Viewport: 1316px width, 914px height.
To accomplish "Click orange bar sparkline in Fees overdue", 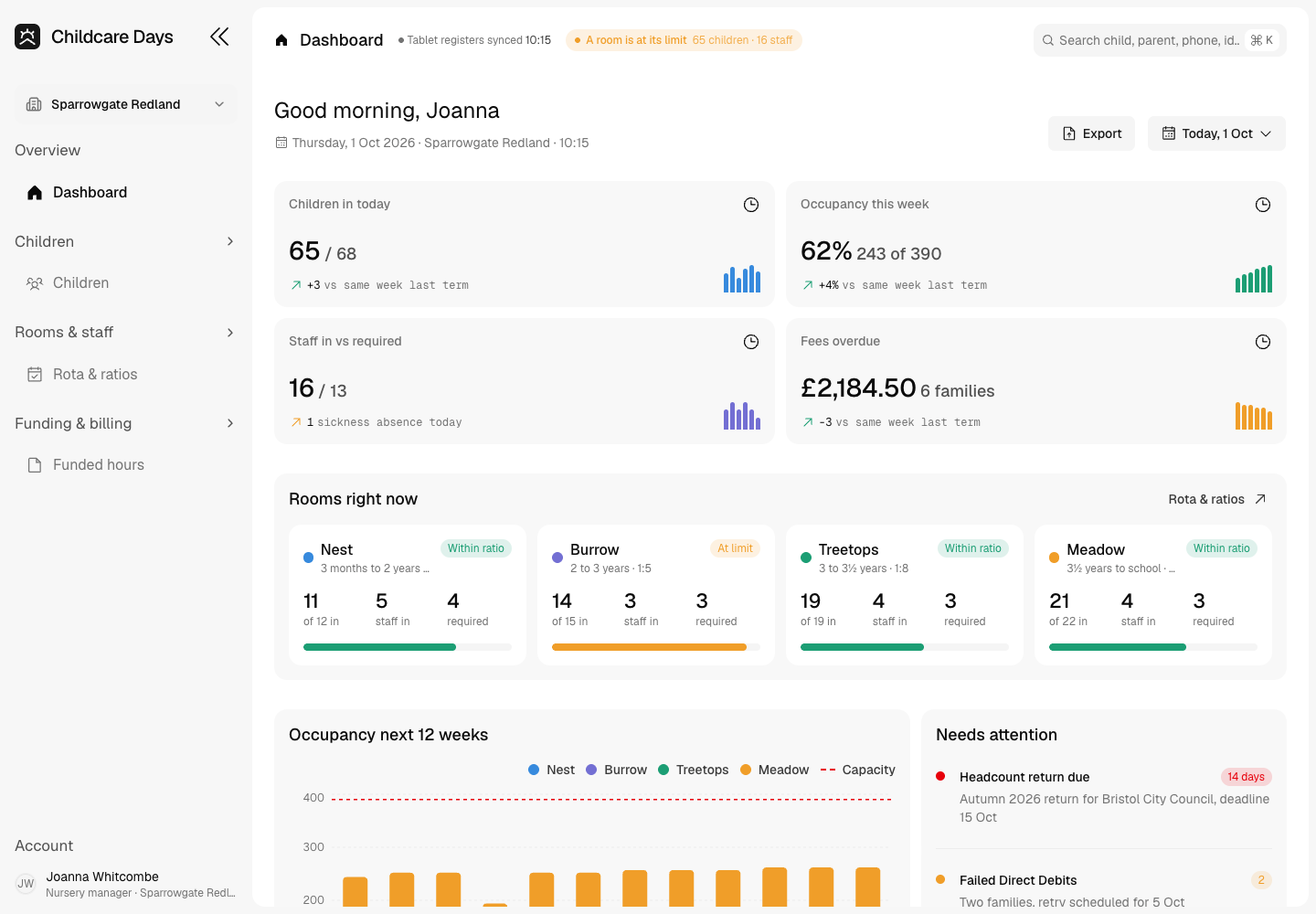I will point(1254,416).
